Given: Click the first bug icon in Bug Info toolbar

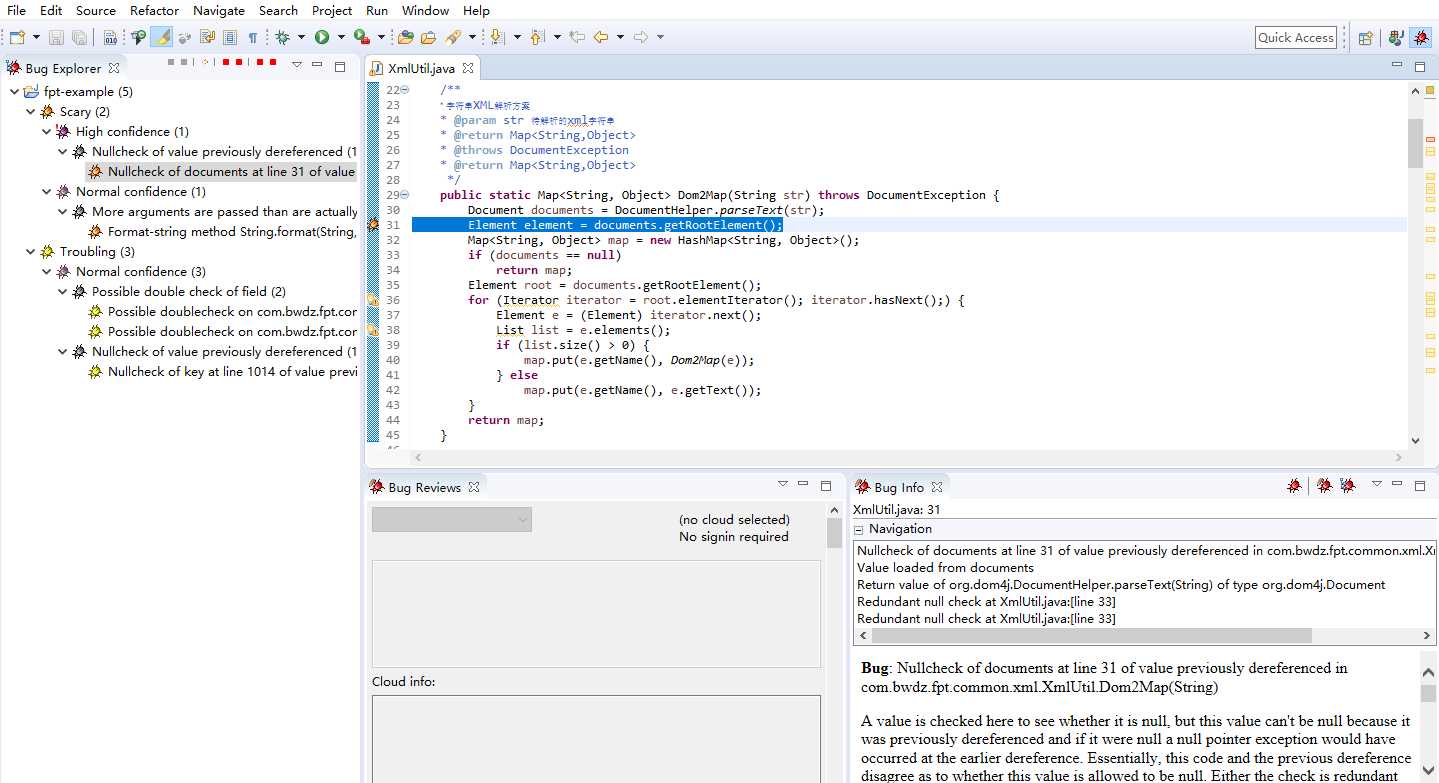Looking at the screenshot, I should click(x=1294, y=486).
